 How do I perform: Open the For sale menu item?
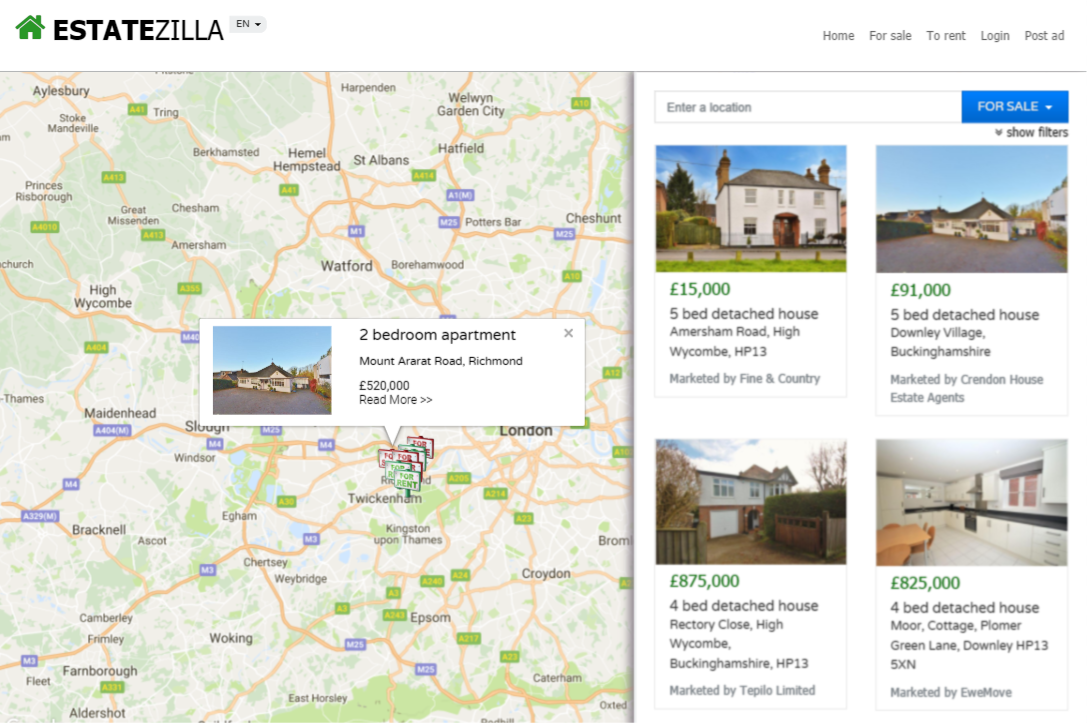point(890,35)
